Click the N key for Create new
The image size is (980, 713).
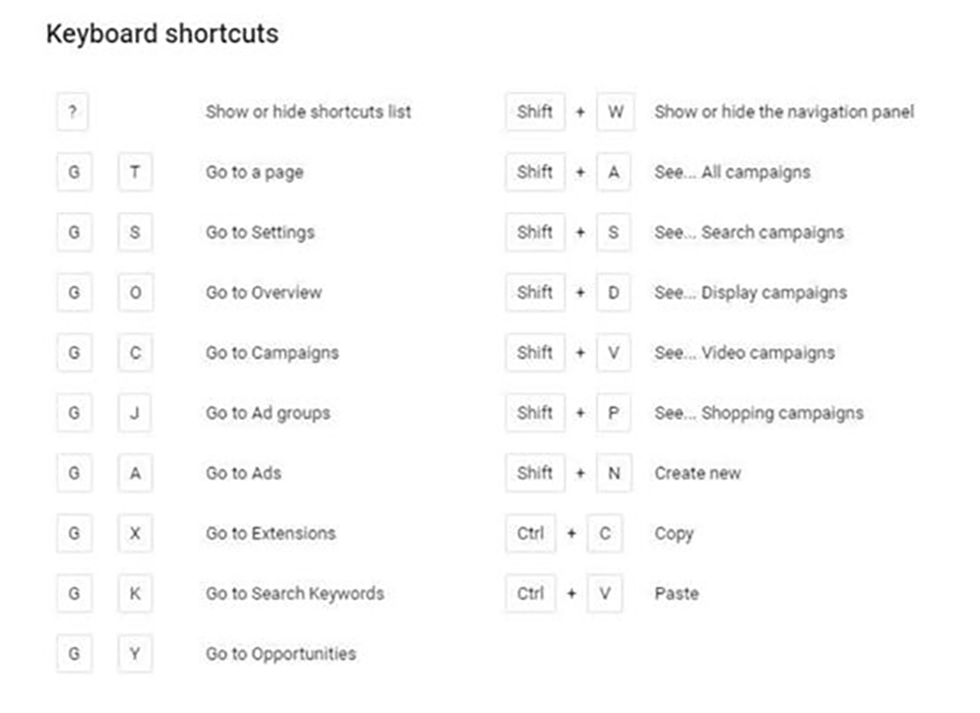614,473
